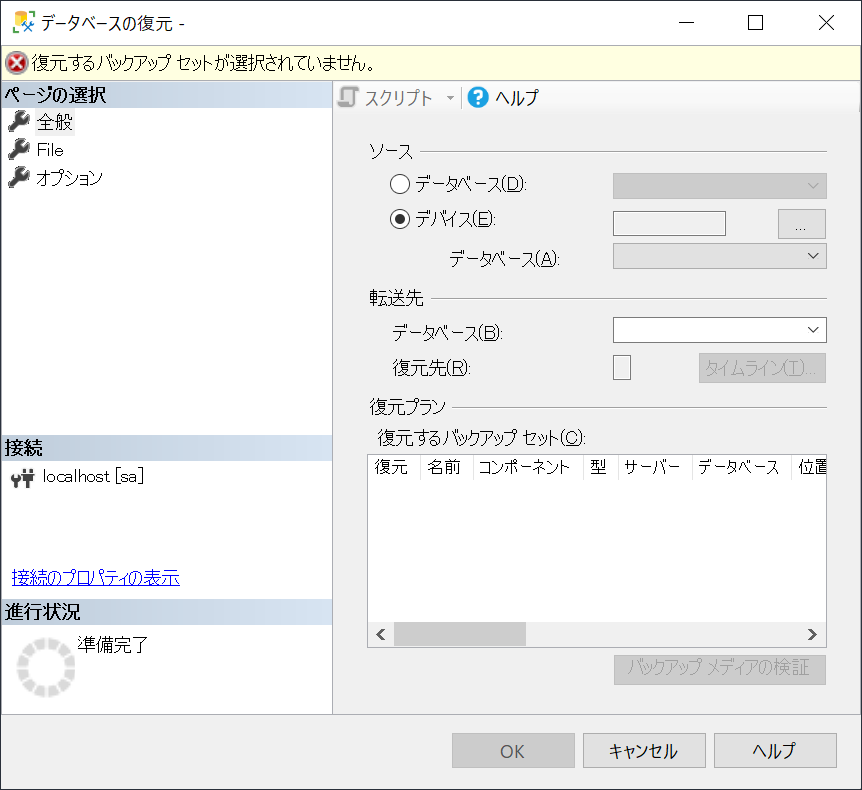The height and width of the screenshot is (790, 862).
Task: Expand the スクリプト dropdown arrow
Action: [450, 98]
